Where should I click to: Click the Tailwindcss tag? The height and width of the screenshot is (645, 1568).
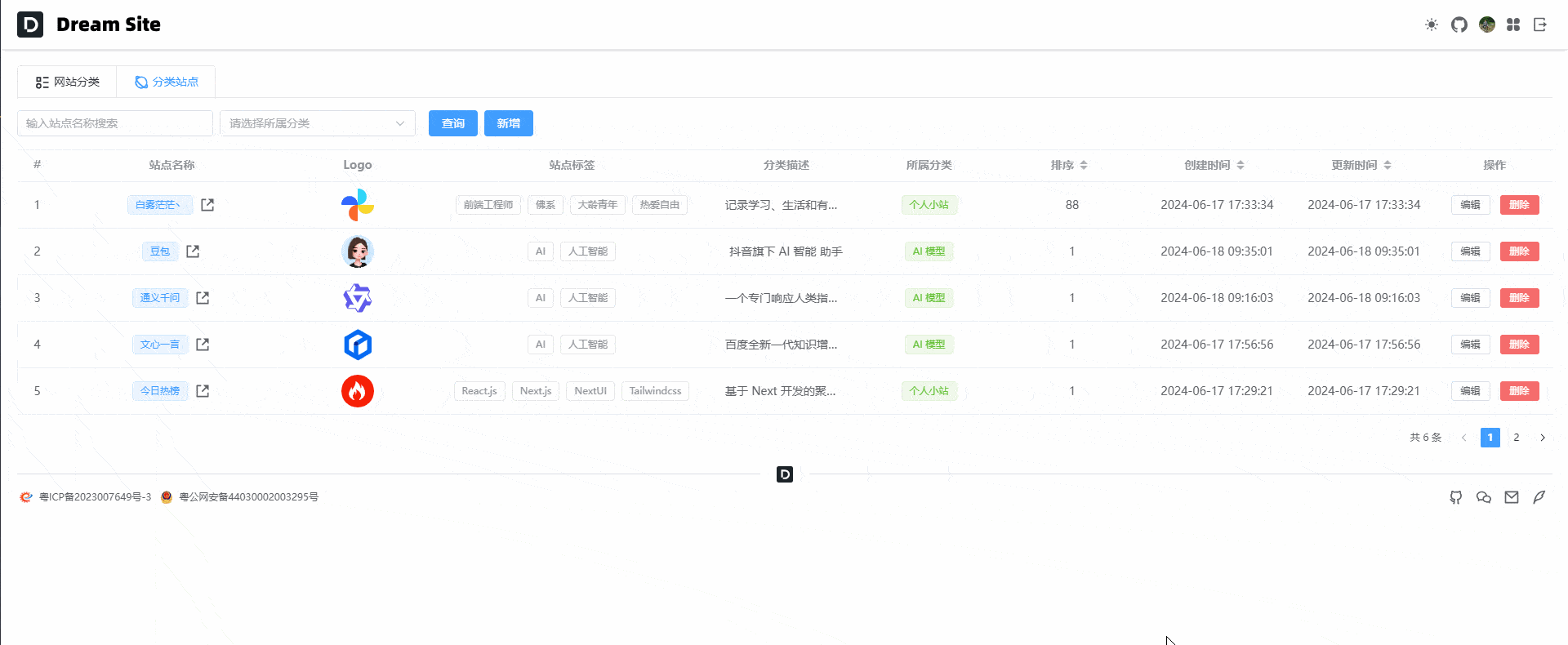click(x=656, y=391)
